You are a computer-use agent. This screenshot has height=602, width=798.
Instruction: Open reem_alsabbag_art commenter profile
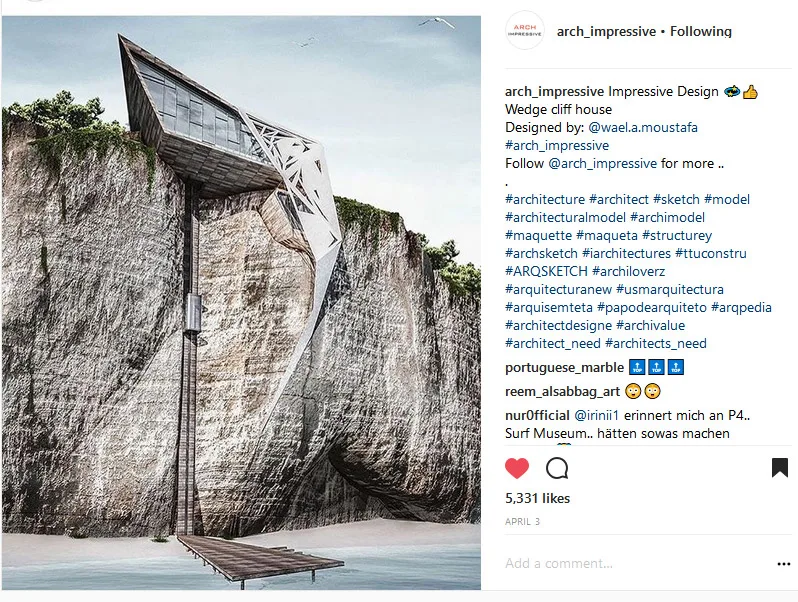coord(562,391)
